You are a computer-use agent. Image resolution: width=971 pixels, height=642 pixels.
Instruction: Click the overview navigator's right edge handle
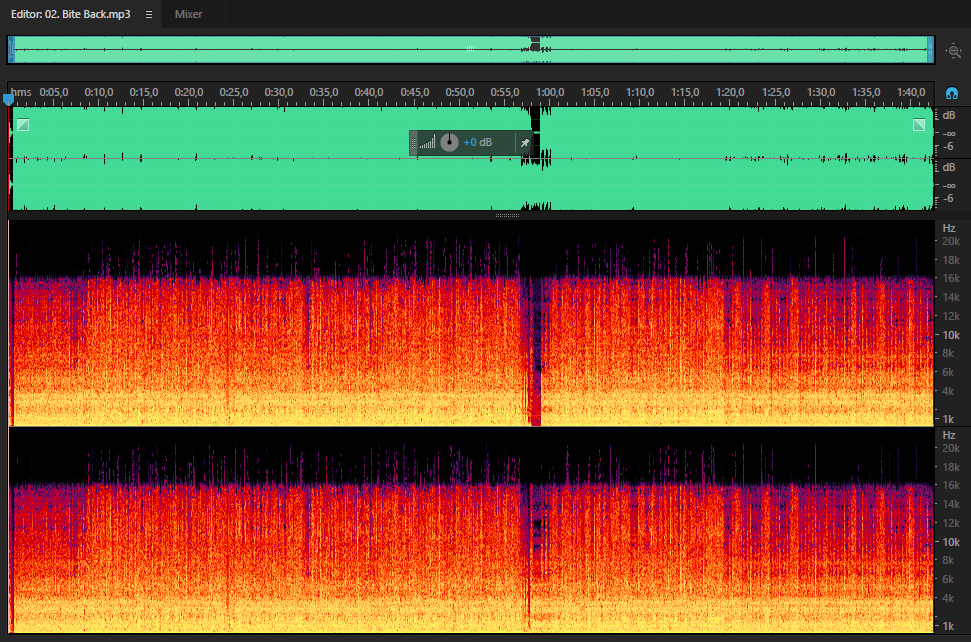coord(930,50)
